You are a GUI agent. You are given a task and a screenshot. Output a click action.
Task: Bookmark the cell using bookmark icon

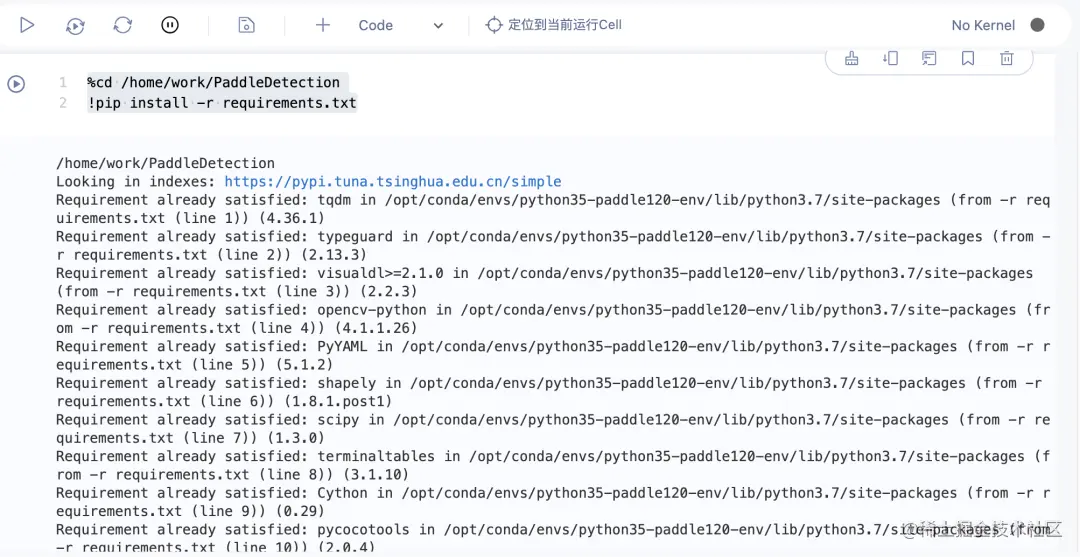[968, 59]
